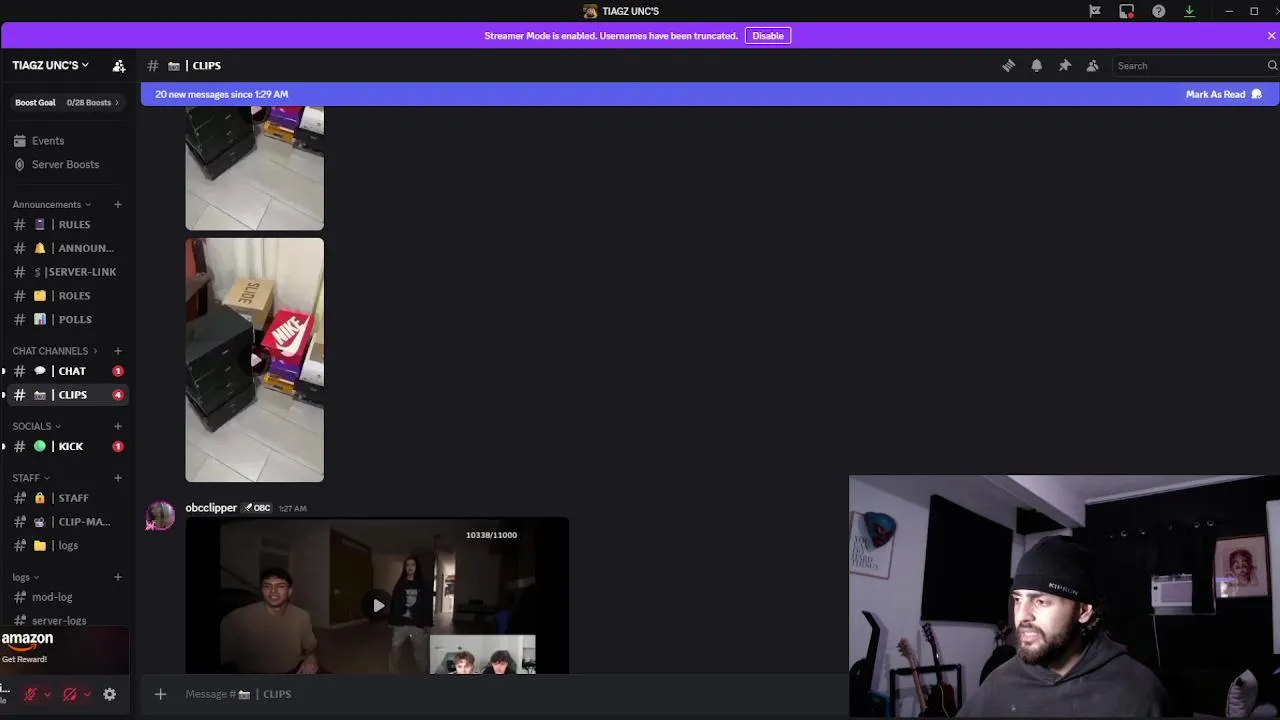The image size is (1280, 720).
Task: Toggle the deafen headphones button
Action: coord(70,694)
